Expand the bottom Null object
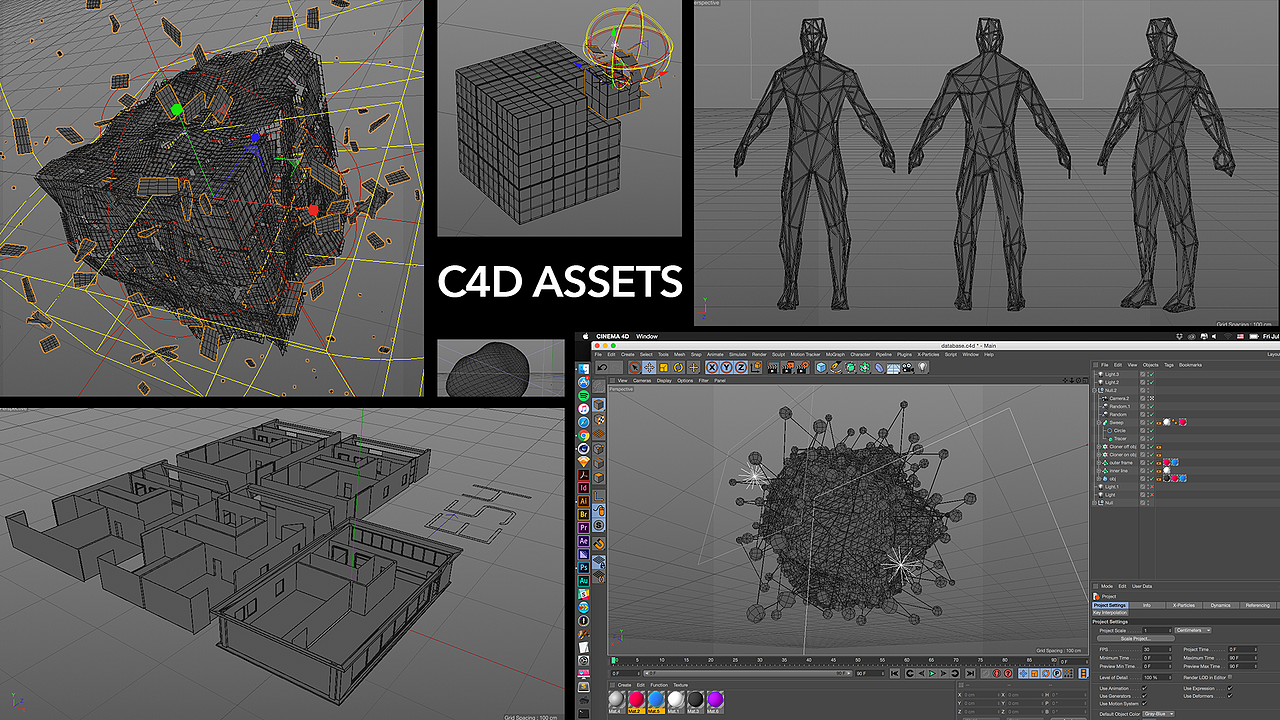The height and width of the screenshot is (720, 1280). [1094, 503]
